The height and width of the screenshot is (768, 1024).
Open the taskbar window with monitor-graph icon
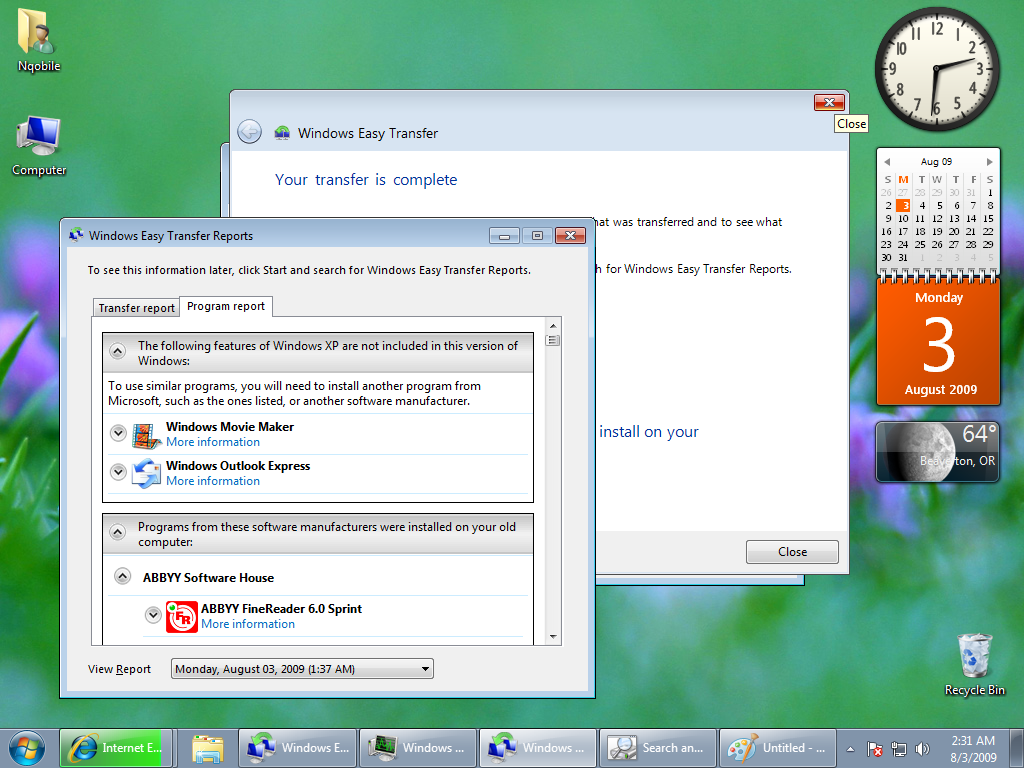pos(418,748)
